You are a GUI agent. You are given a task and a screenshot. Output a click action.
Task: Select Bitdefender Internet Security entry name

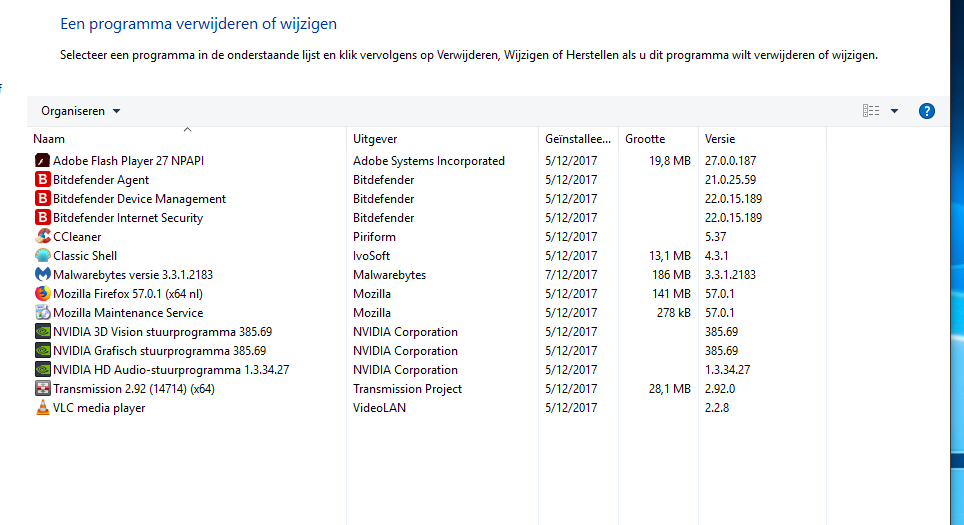tap(128, 218)
